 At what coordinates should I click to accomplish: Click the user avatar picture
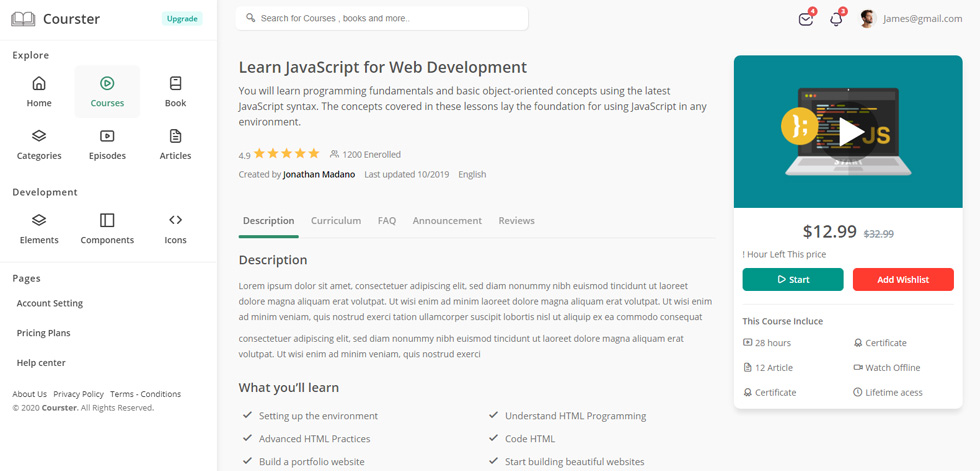(868, 19)
